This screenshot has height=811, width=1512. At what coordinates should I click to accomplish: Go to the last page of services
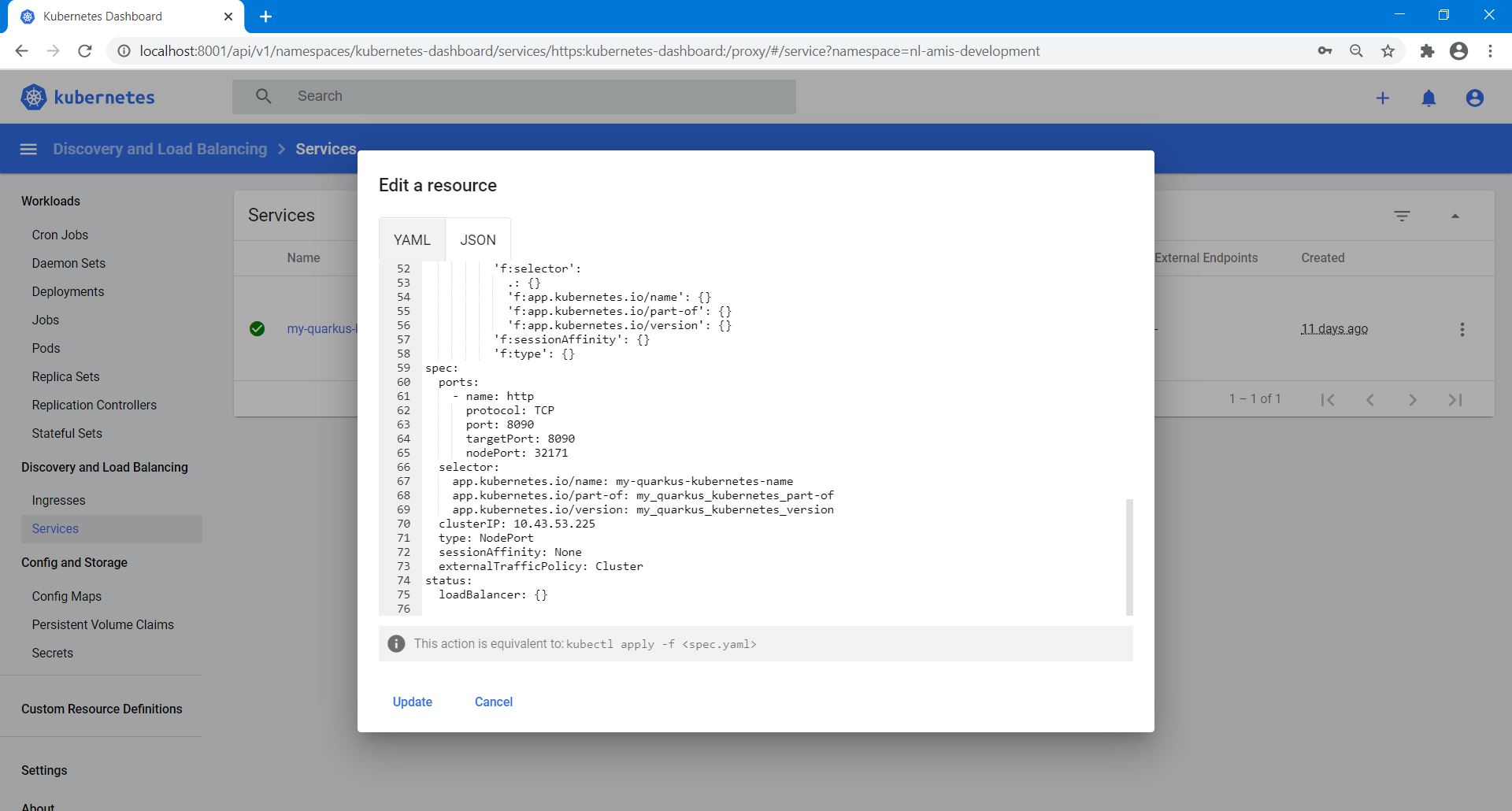pyautogui.click(x=1455, y=399)
